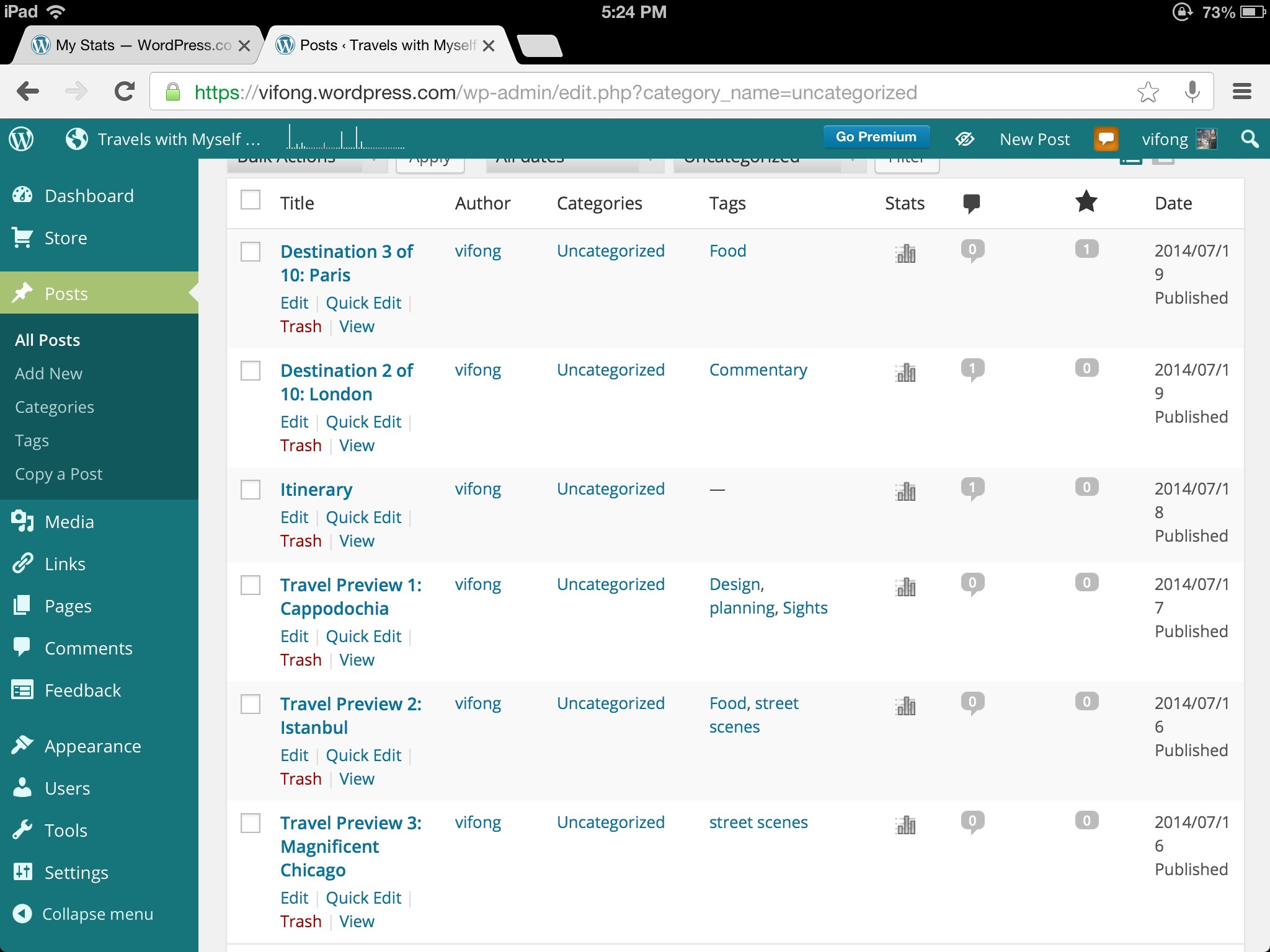Open Categories in the Posts submenu
The image size is (1270, 952).
click(55, 407)
